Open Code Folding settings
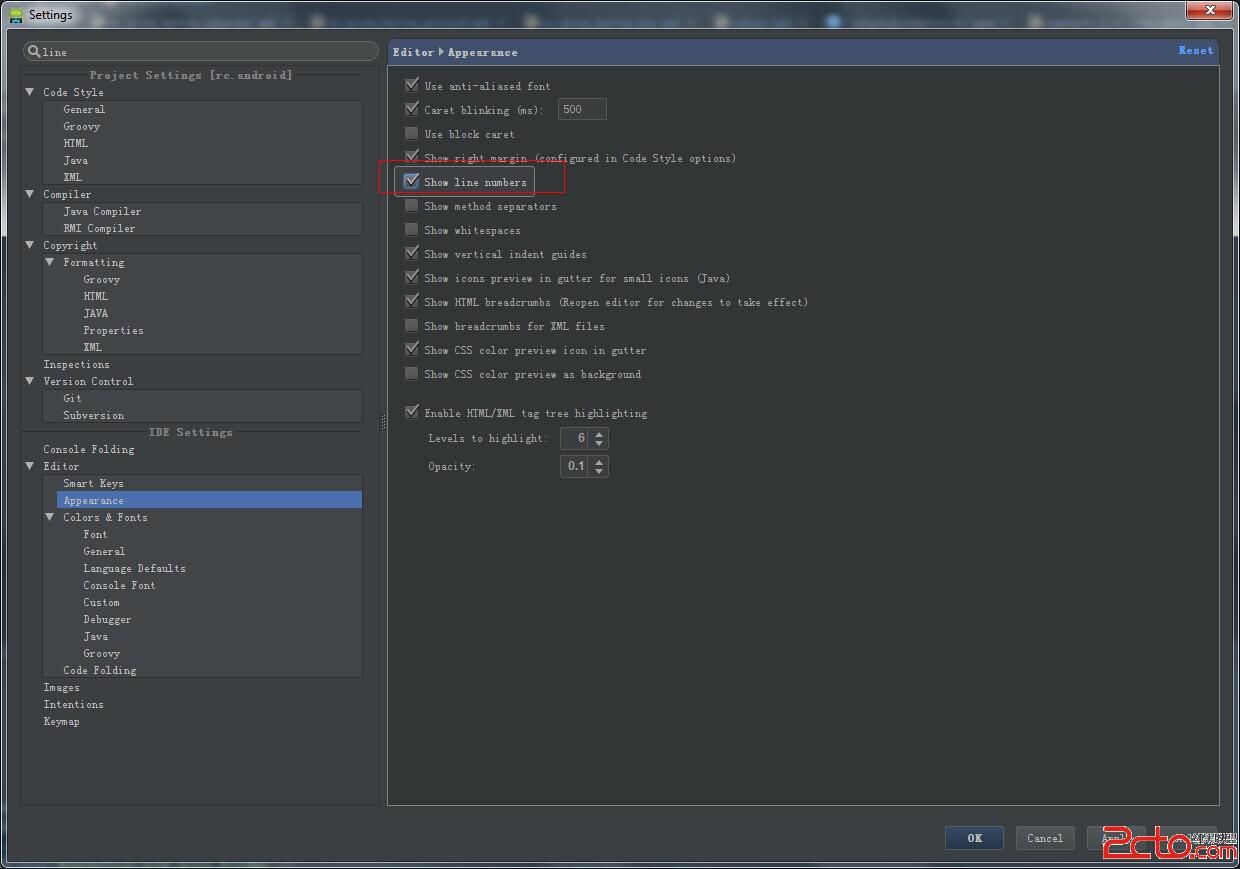The width and height of the screenshot is (1240, 869). click(99, 670)
